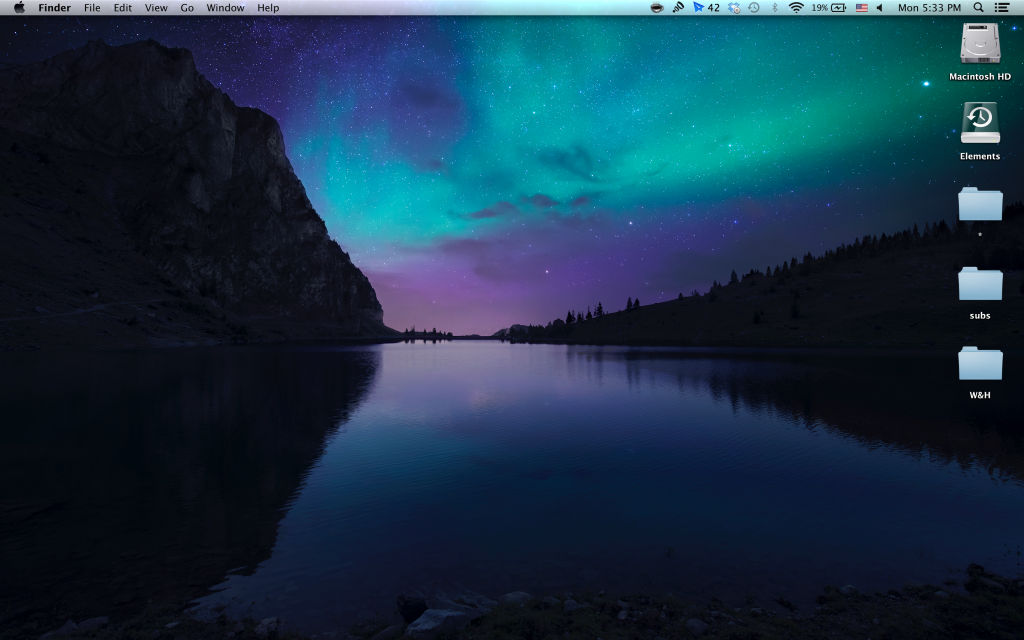Click the Edit menu

click(122, 8)
